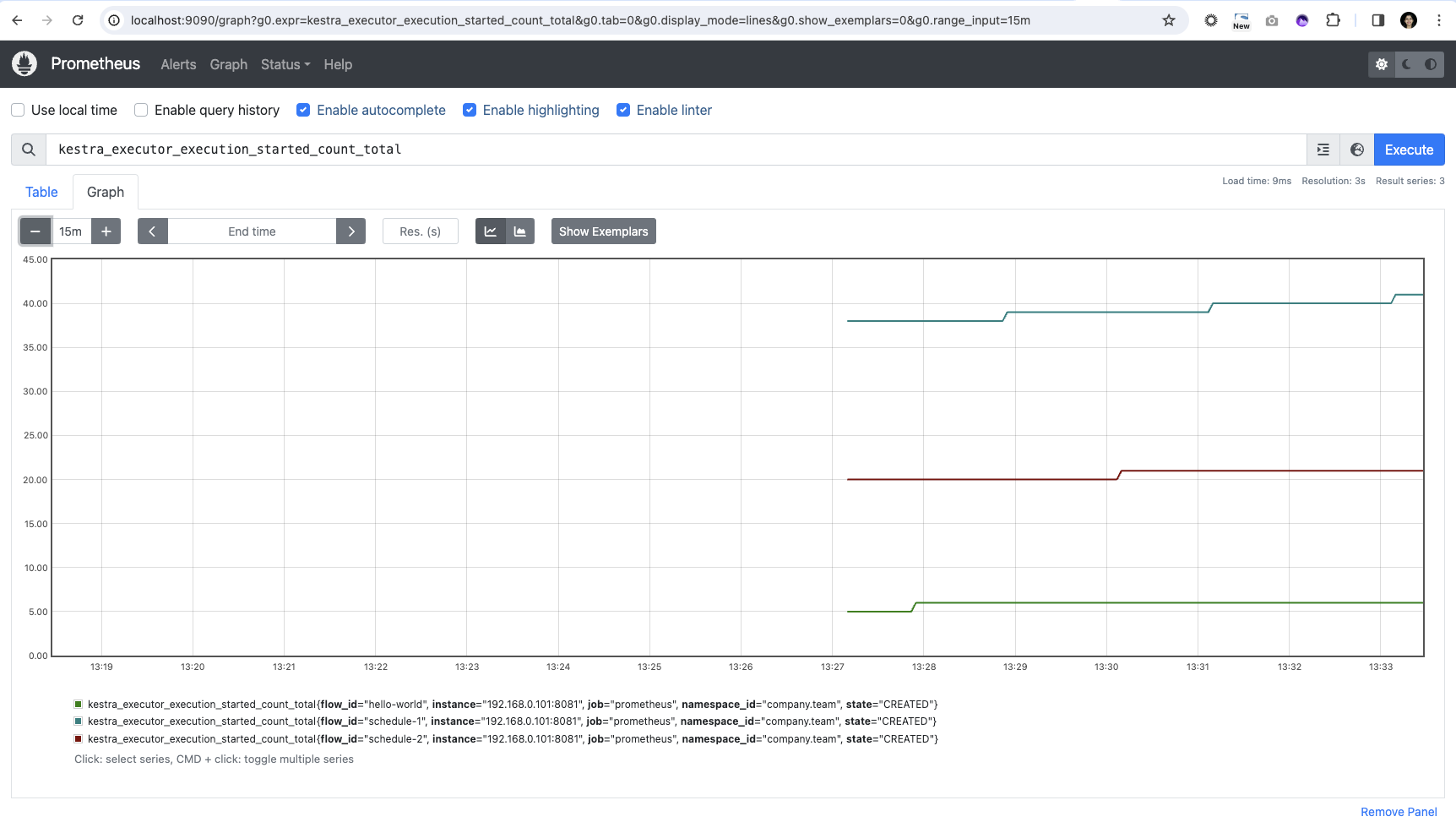
Task: Click the light theme sun icon
Action: [1382, 64]
